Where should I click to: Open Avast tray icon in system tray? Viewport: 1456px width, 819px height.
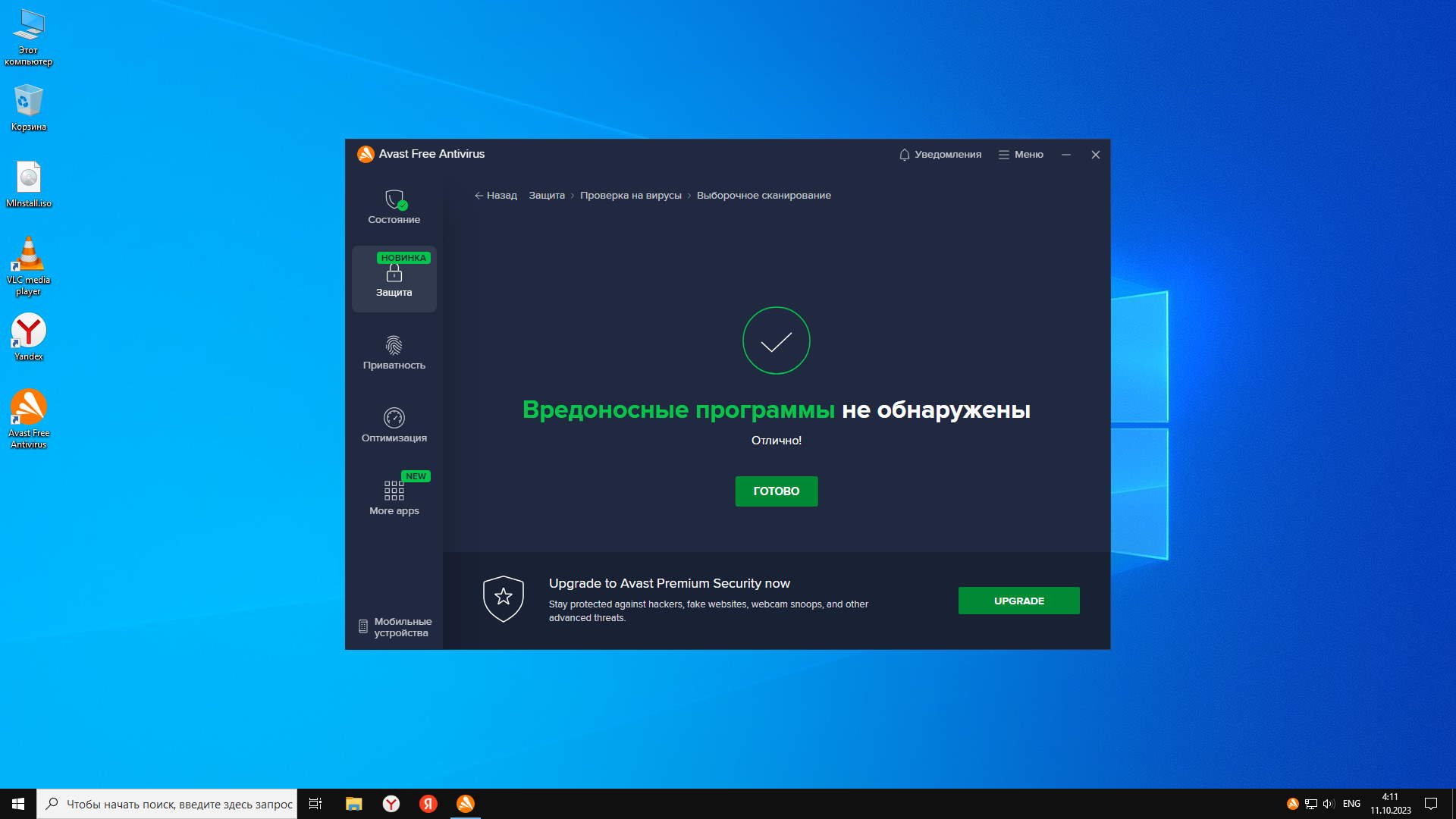click(x=1292, y=804)
